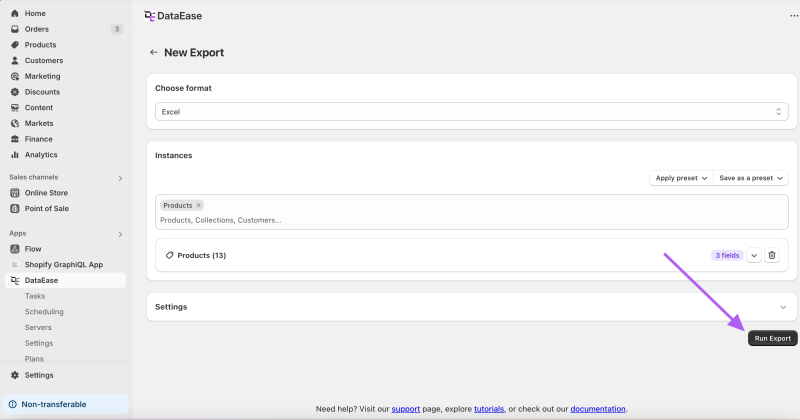Click the Analytics label in sidebar
Viewport: 800px width, 420px height.
pyautogui.click(x=41, y=155)
